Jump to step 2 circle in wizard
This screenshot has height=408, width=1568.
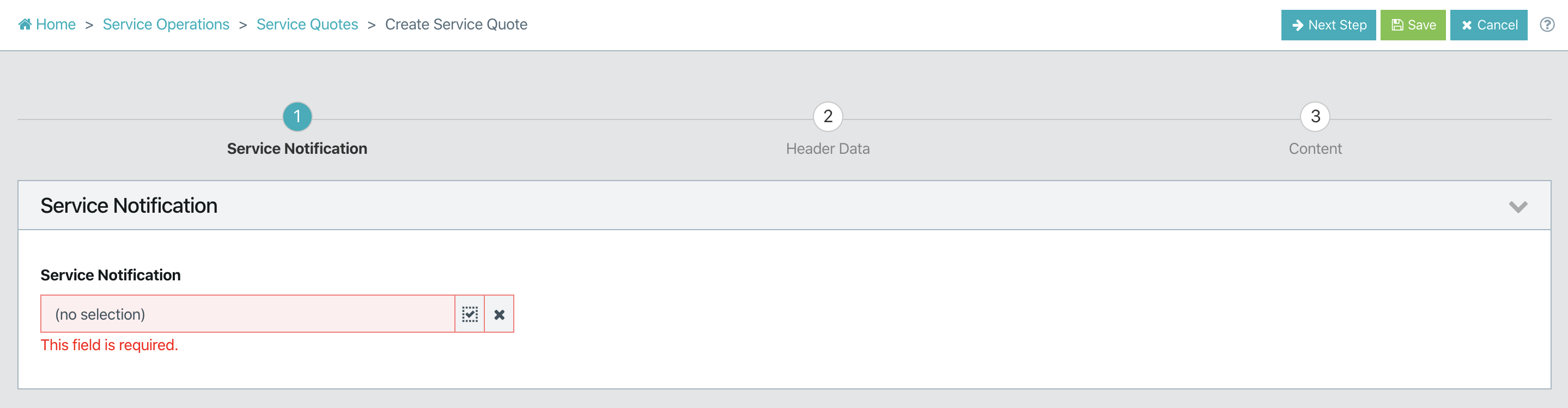[828, 116]
